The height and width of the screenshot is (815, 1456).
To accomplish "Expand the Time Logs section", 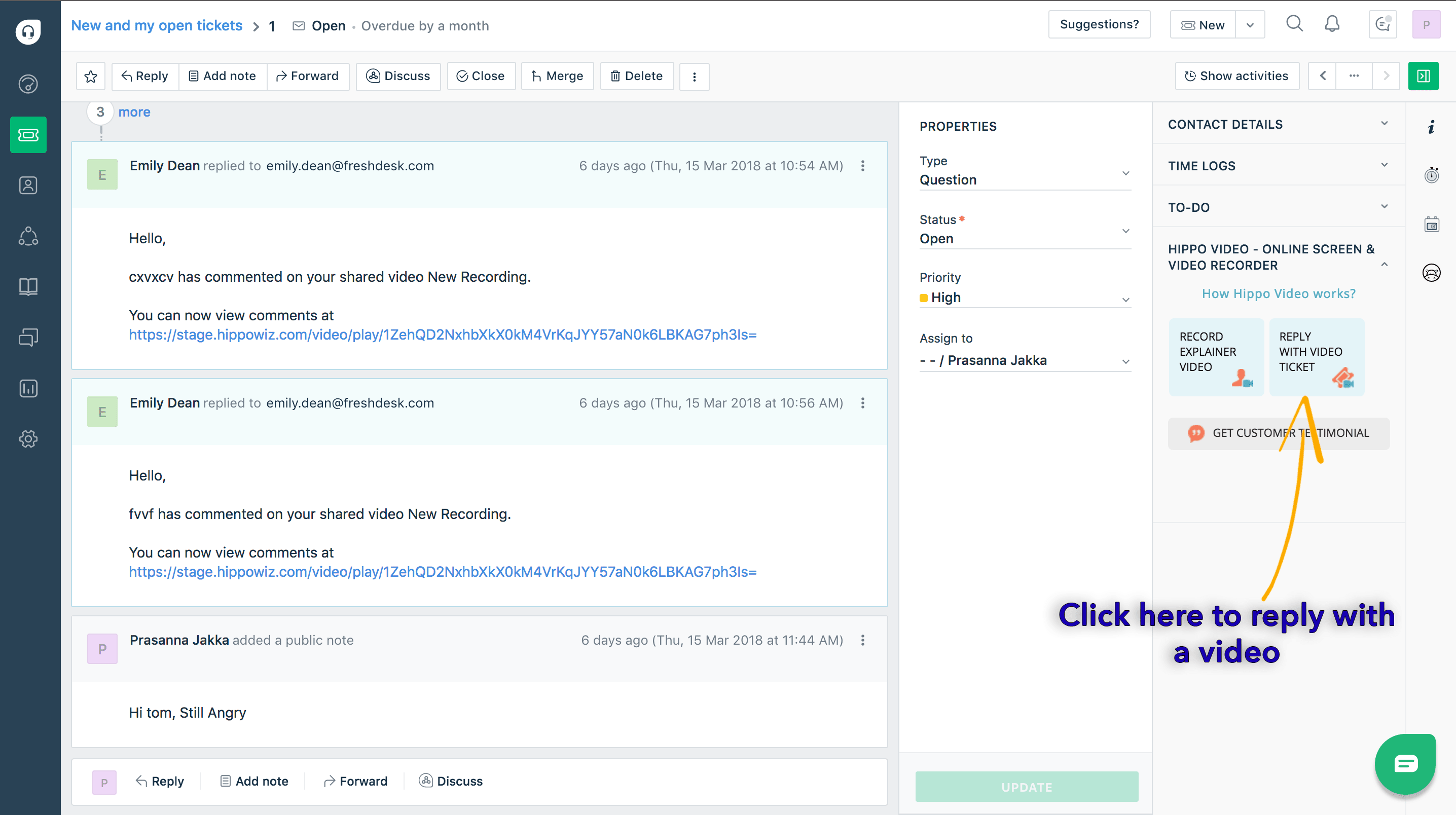I will (1278, 166).
